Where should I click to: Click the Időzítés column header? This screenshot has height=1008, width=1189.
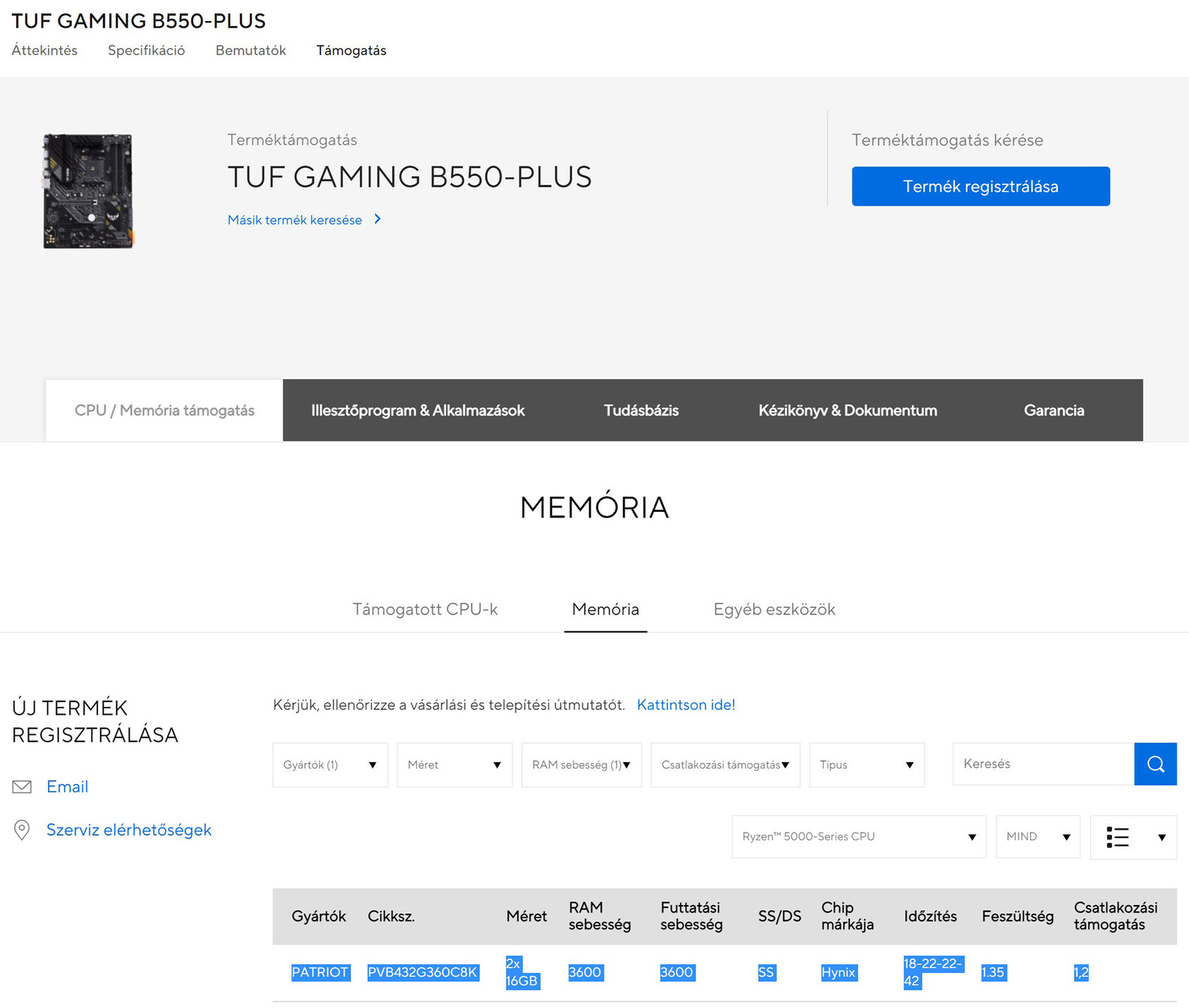(x=930, y=916)
